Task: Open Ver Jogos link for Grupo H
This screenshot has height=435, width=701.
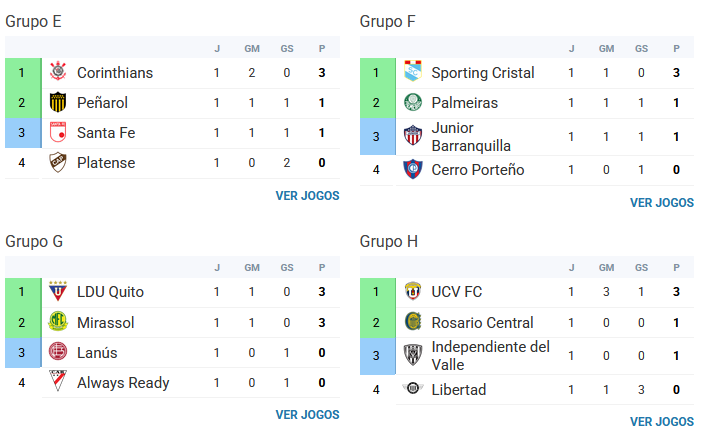Action: tap(661, 422)
